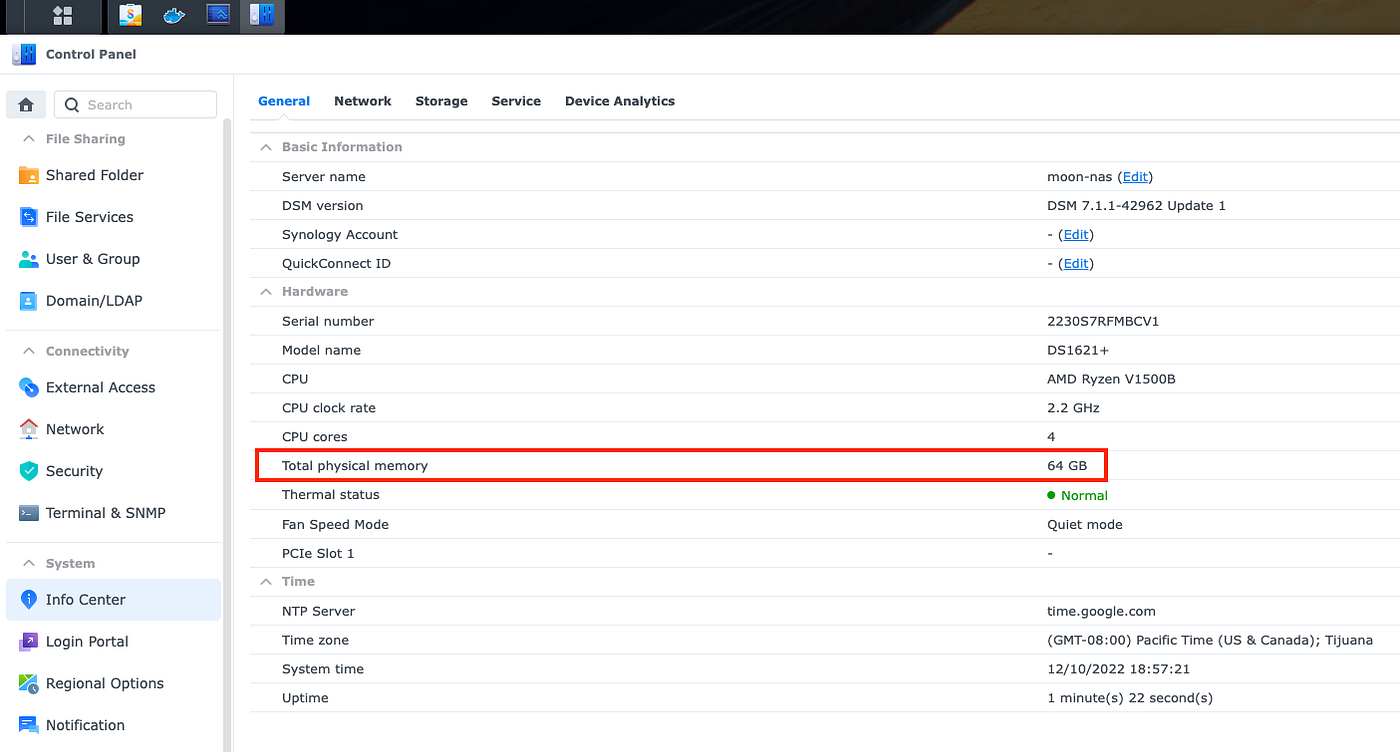Open Notification settings
The image size is (1400, 752).
pyautogui.click(x=113, y=726)
